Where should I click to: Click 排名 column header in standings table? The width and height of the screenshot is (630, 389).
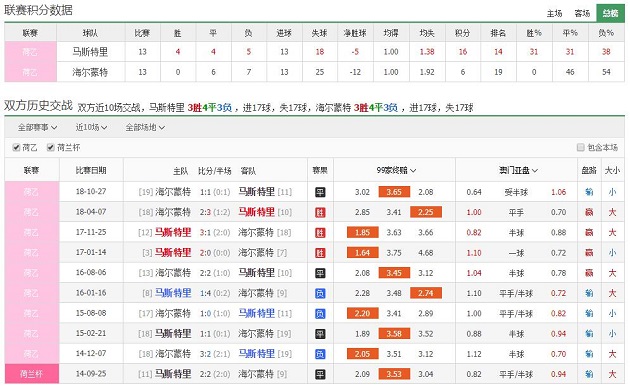click(498, 33)
